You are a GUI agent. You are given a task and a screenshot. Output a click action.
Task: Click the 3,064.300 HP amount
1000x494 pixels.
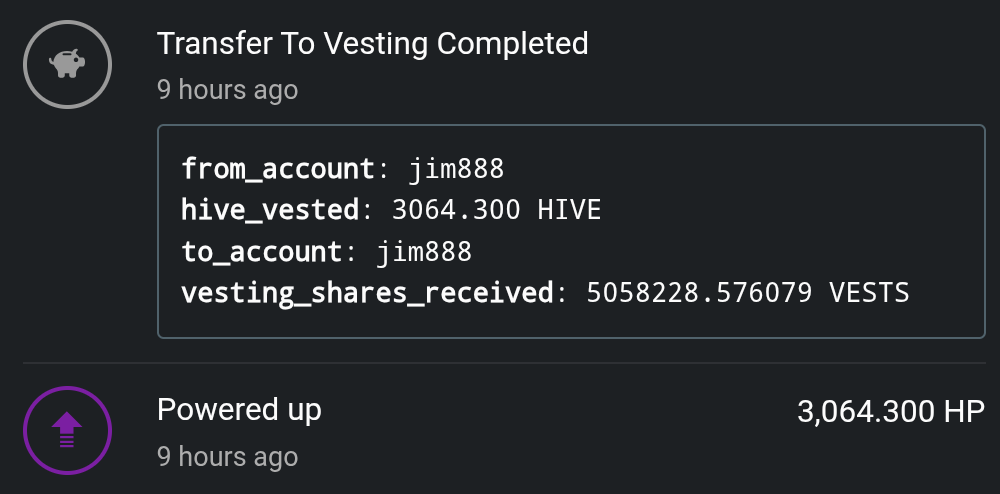[890, 412]
